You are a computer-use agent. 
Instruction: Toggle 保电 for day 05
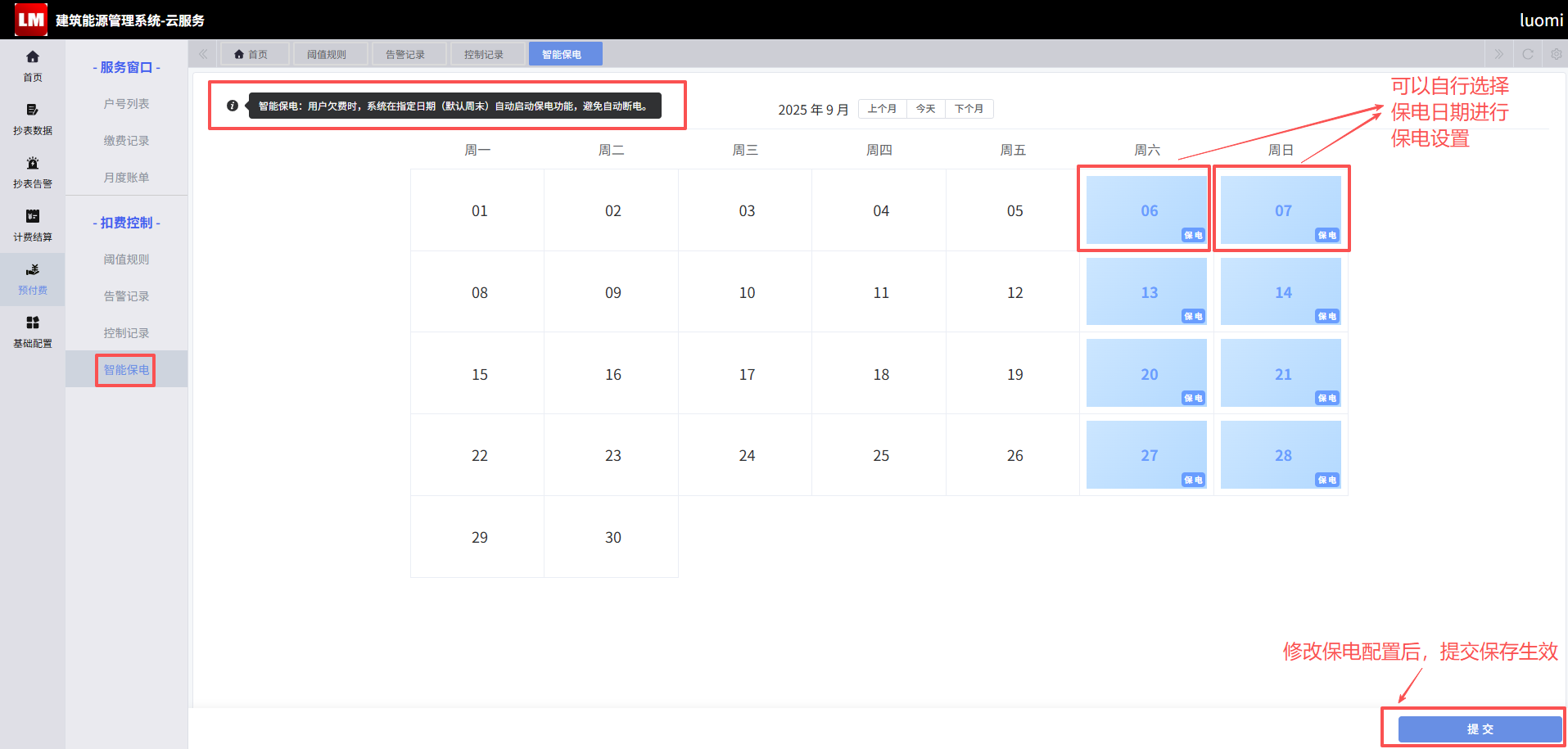(x=1013, y=210)
